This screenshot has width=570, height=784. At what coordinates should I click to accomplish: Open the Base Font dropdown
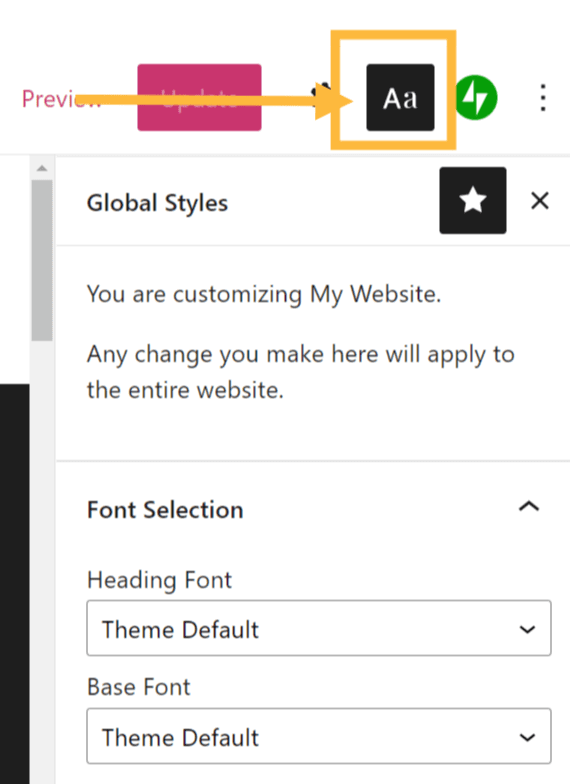click(x=319, y=736)
